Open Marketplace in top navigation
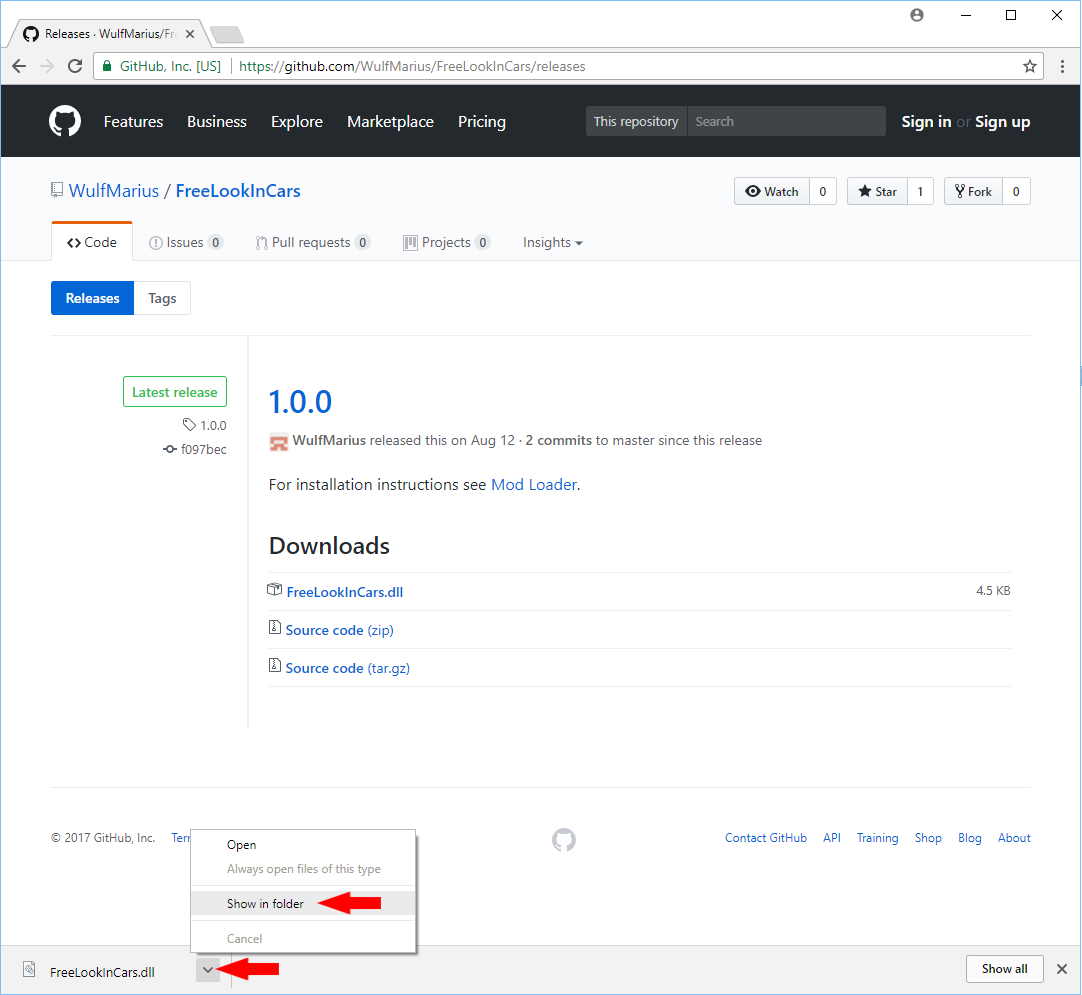Screen dimensions: 1082x995 pos(391,121)
